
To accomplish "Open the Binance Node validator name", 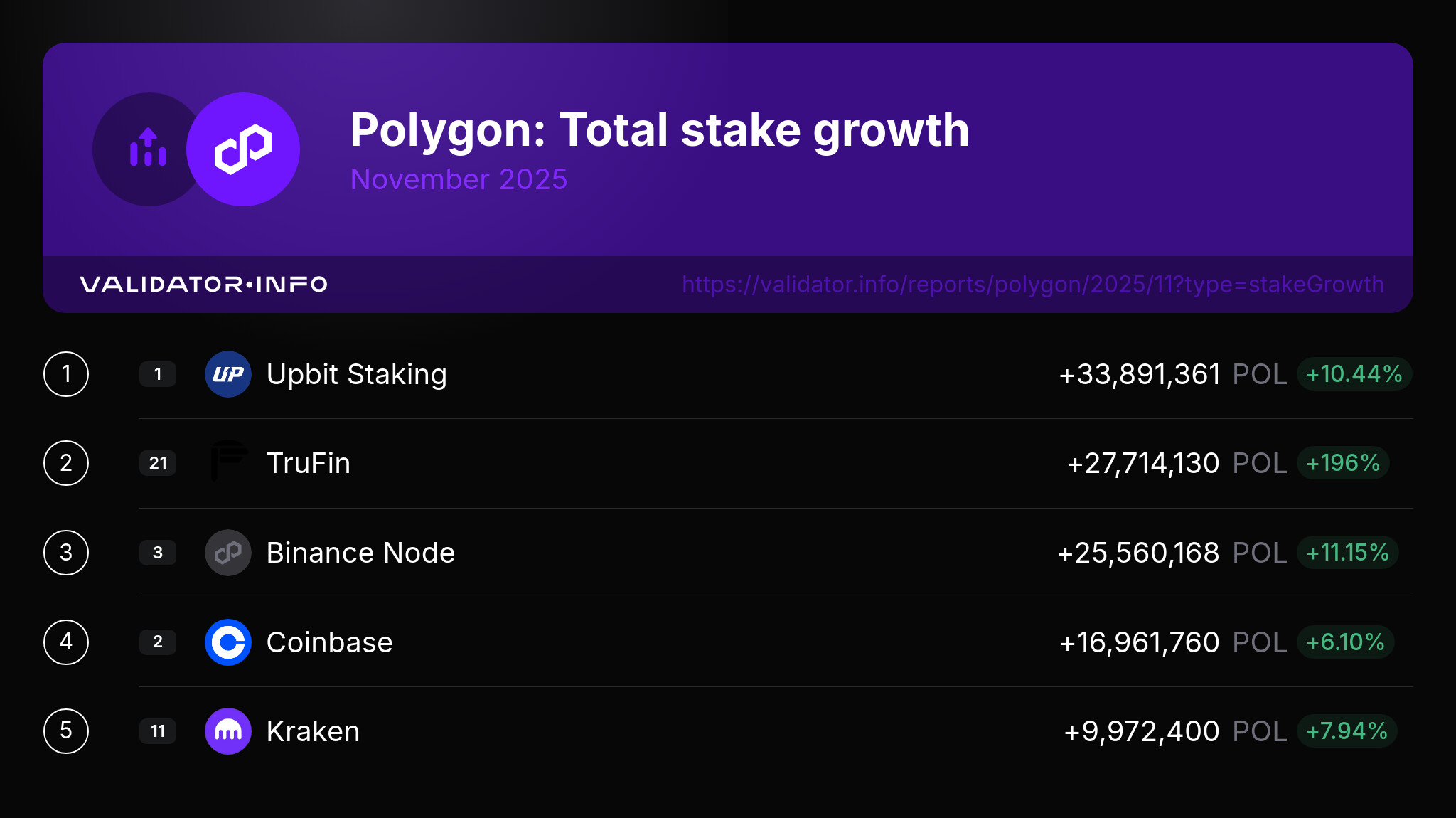I will point(360,553).
